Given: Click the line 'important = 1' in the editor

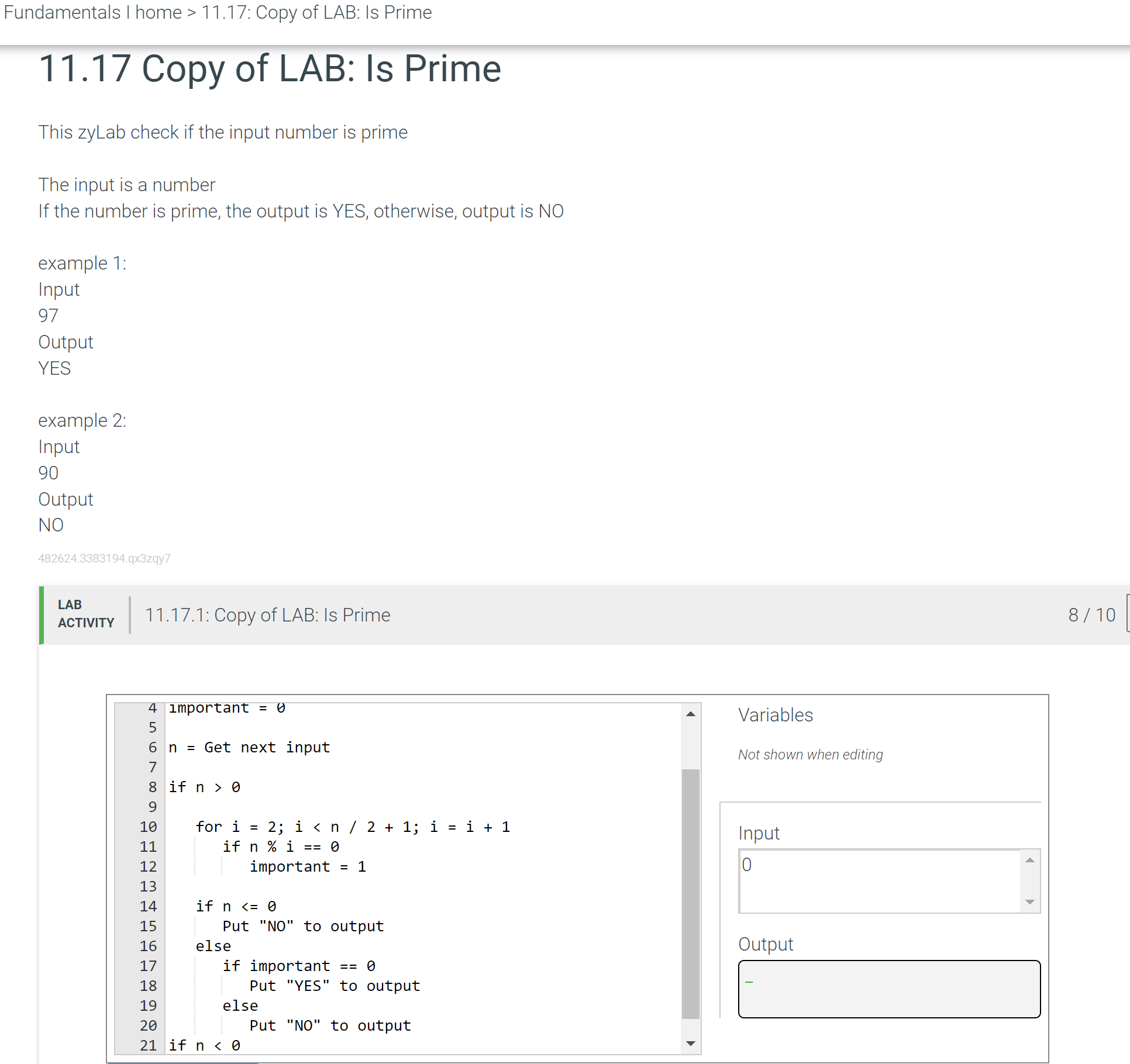Looking at the screenshot, I should pos(308,867).
